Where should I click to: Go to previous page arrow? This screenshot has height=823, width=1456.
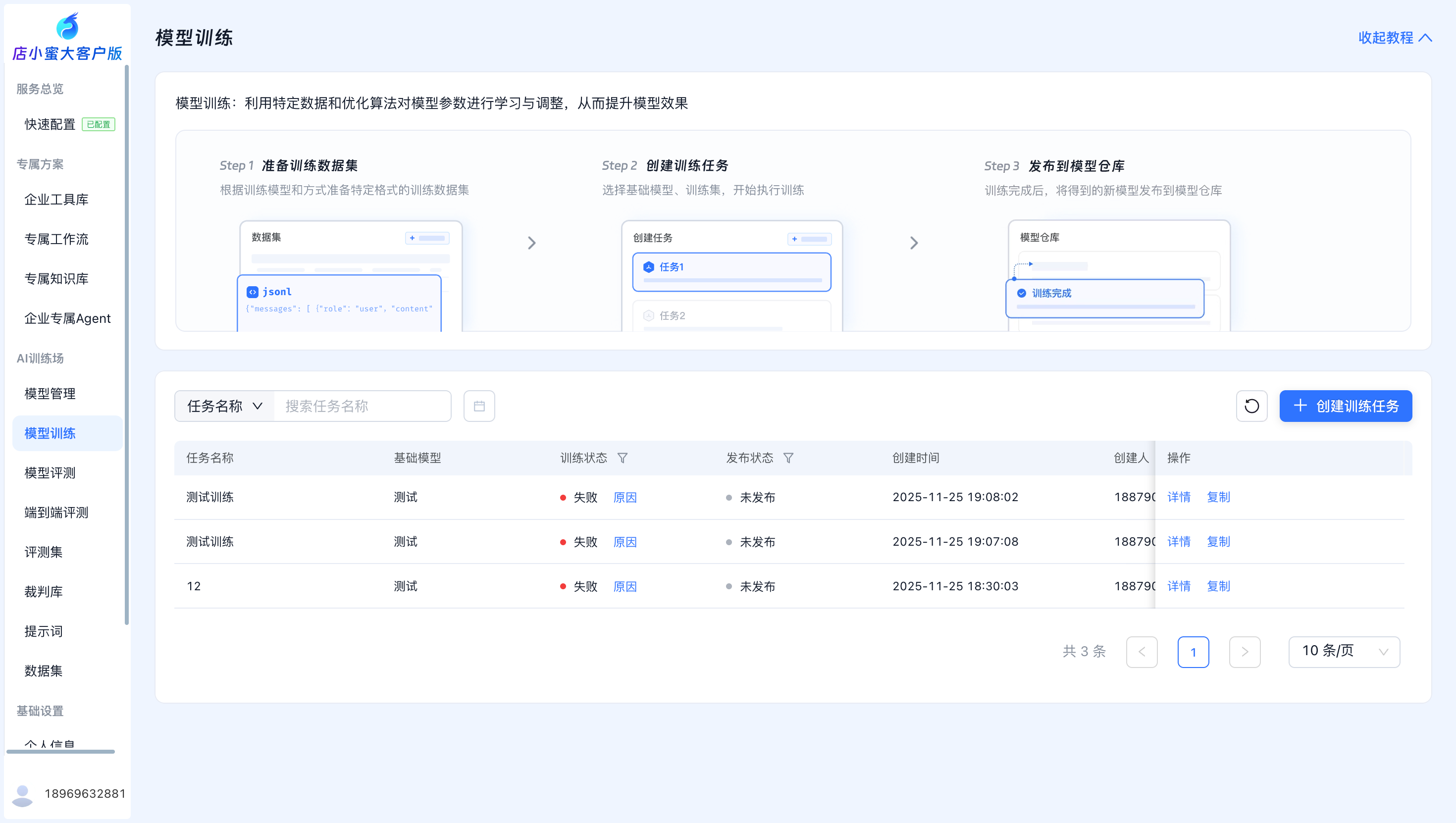tap(1142, 652)
